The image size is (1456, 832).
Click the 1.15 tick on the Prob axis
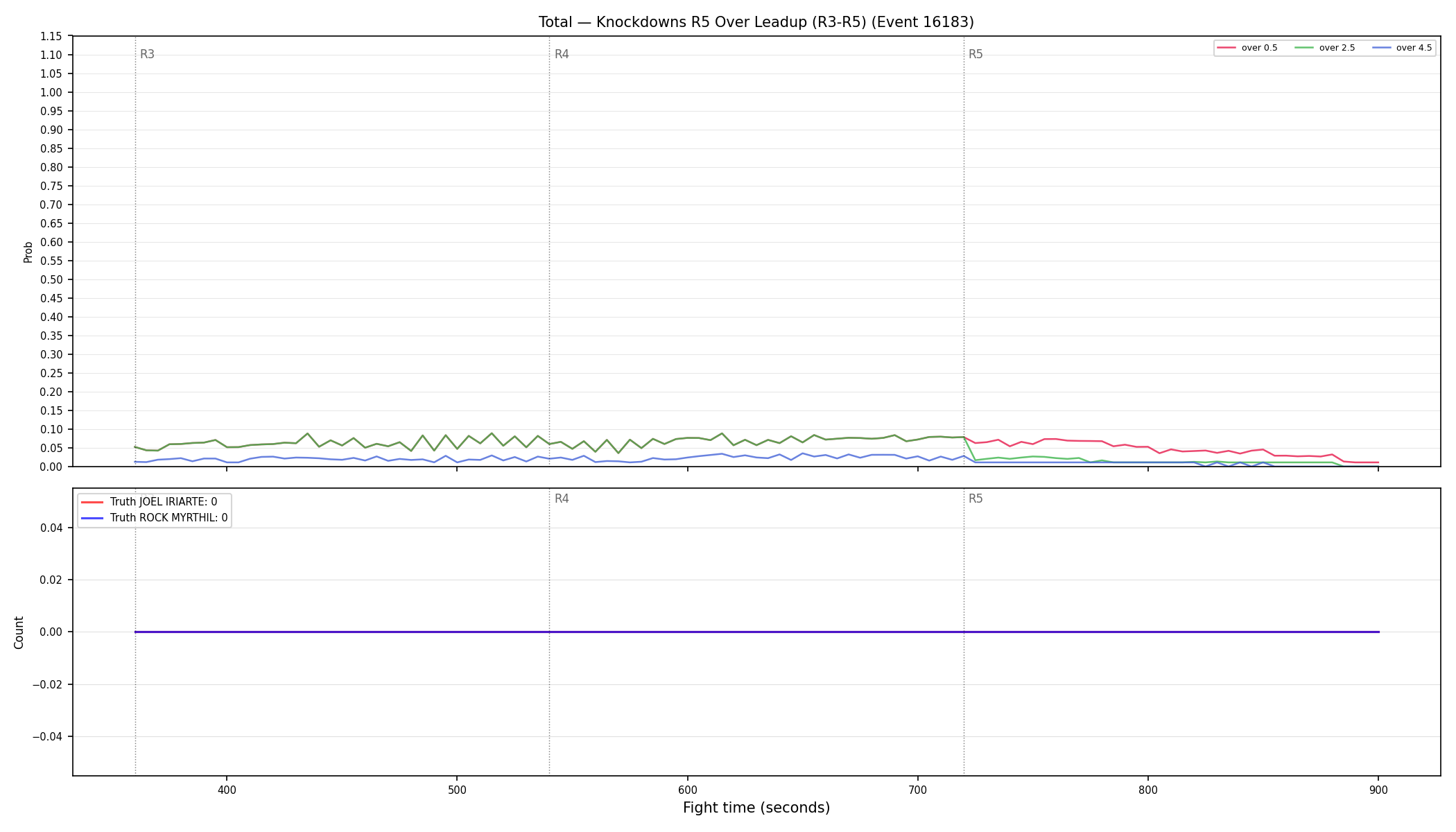tap(51, 37)
